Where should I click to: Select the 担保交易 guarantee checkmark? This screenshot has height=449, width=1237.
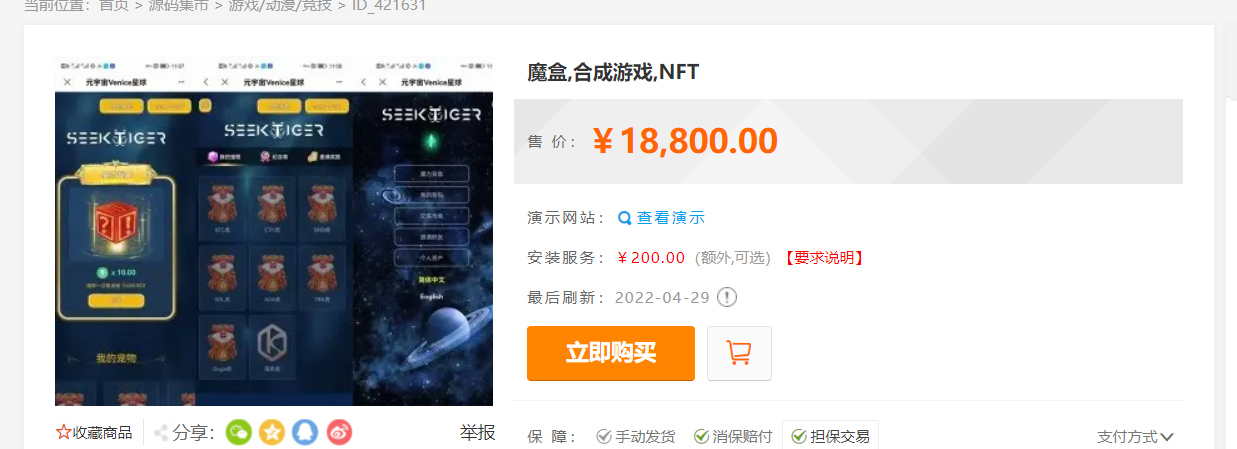798,437
